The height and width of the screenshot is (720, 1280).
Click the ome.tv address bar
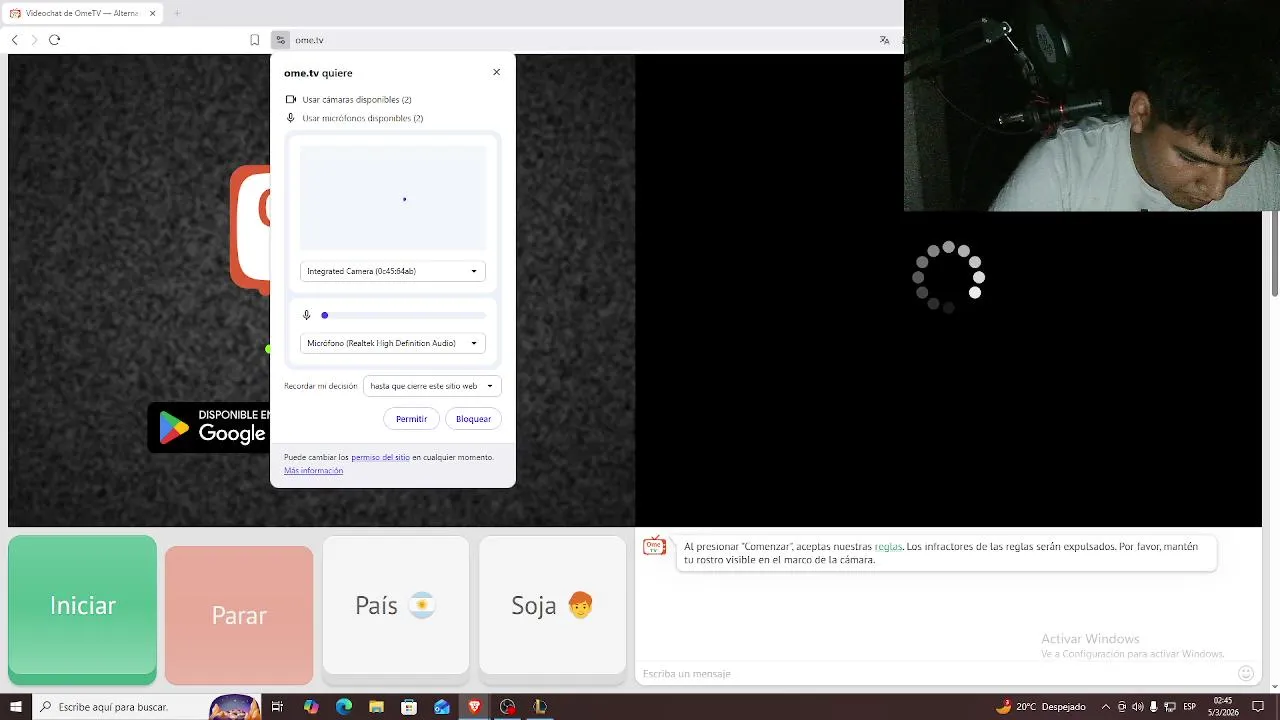[x=580, y=40]
